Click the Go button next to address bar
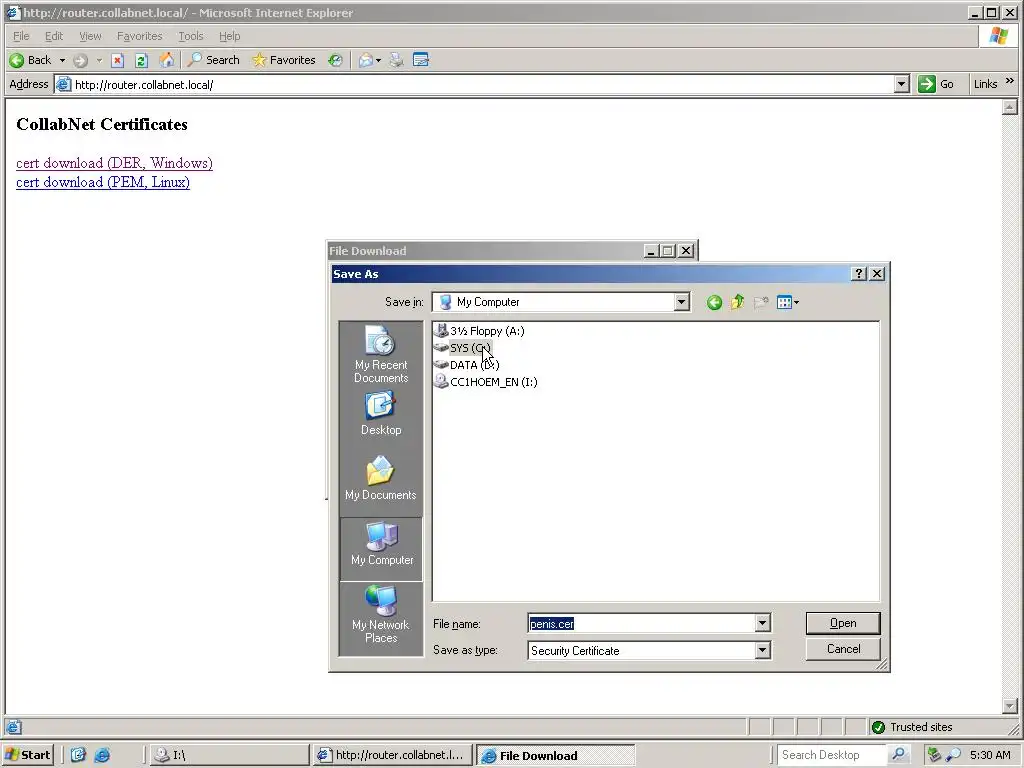The height and width of the screenshot is (768, 1024). 936,84
